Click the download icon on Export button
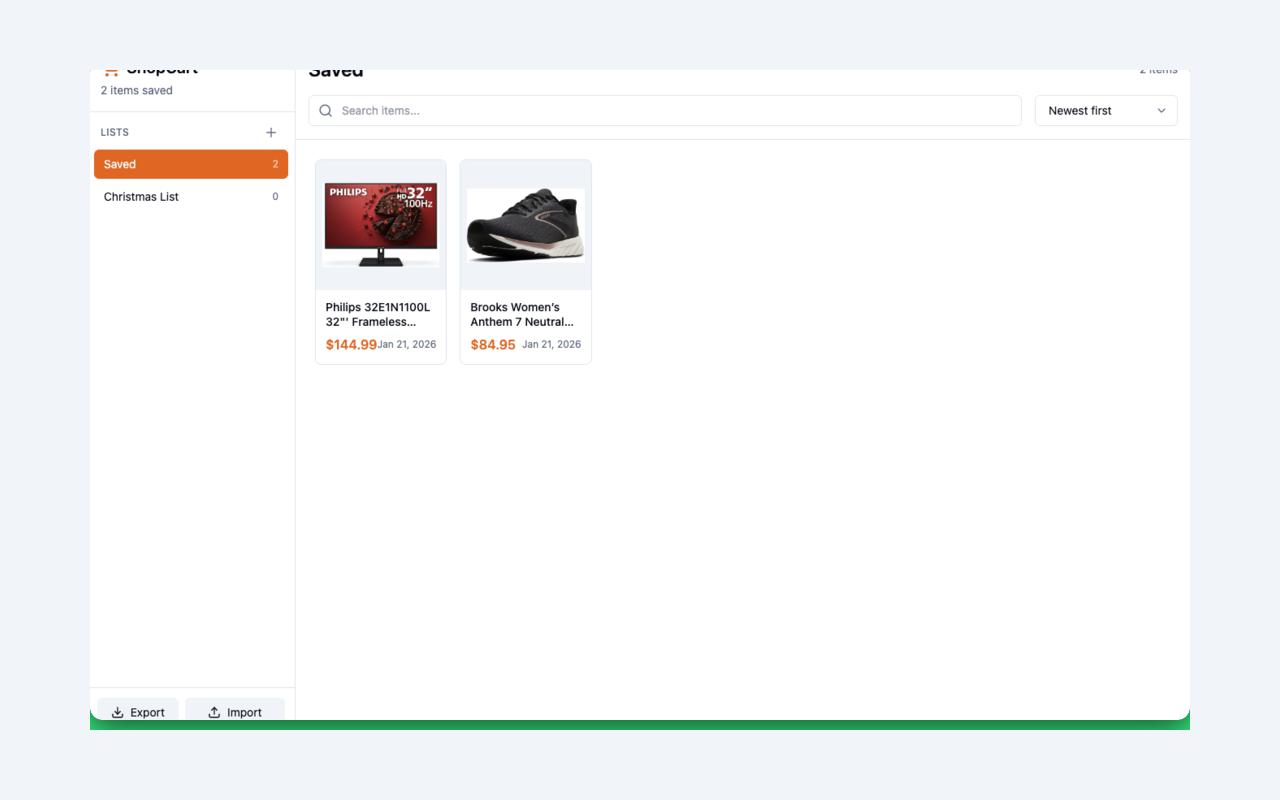 [x=118, y=712]
